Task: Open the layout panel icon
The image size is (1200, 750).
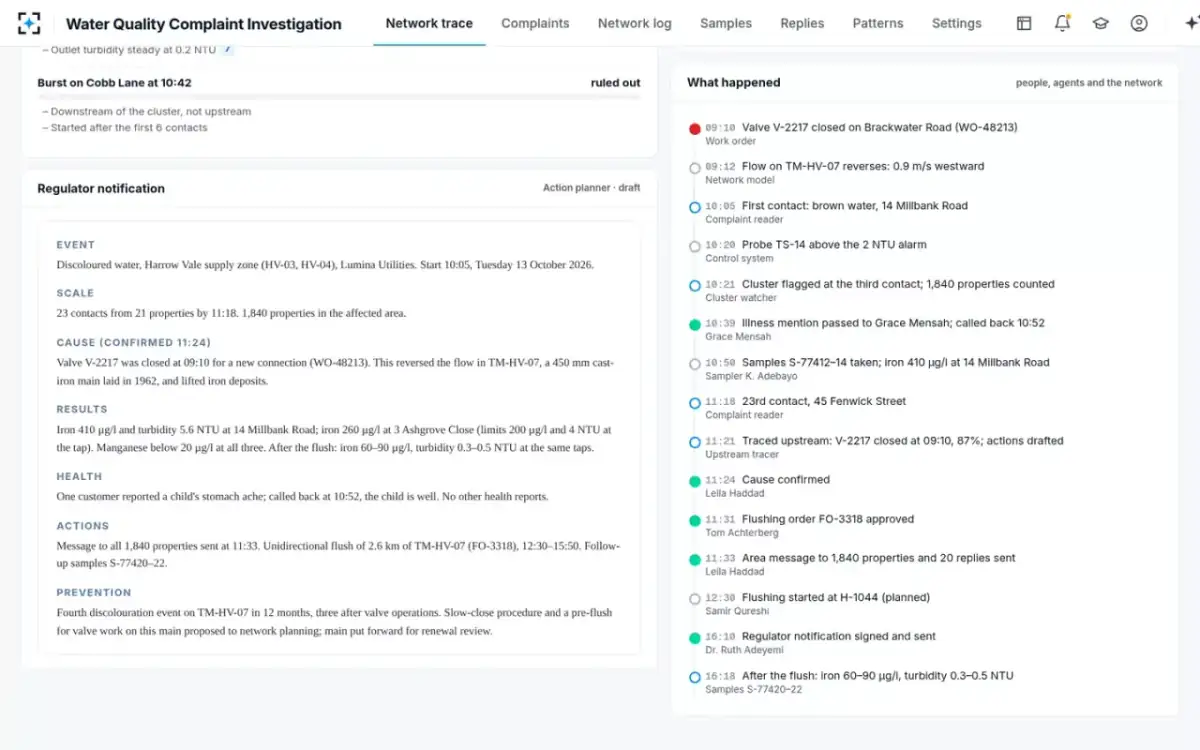Action: click(1024, 23)
